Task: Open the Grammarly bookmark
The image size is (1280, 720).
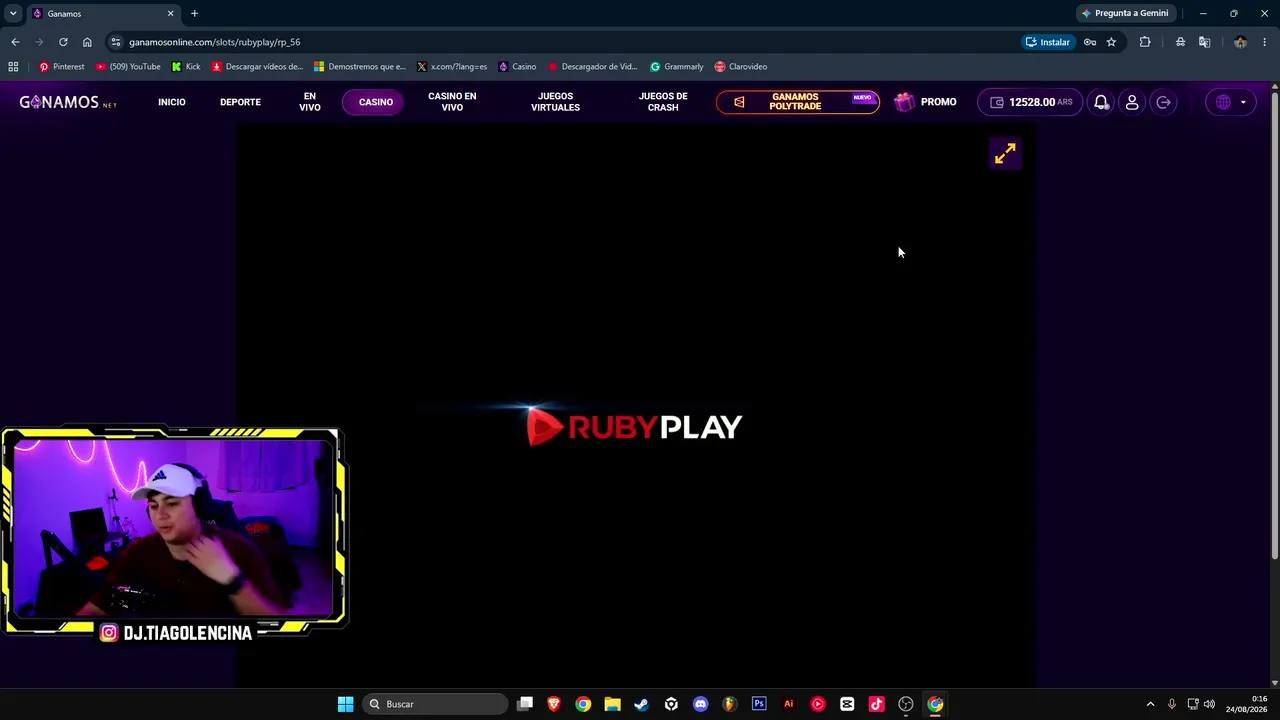Action: (x=677, y=67)
